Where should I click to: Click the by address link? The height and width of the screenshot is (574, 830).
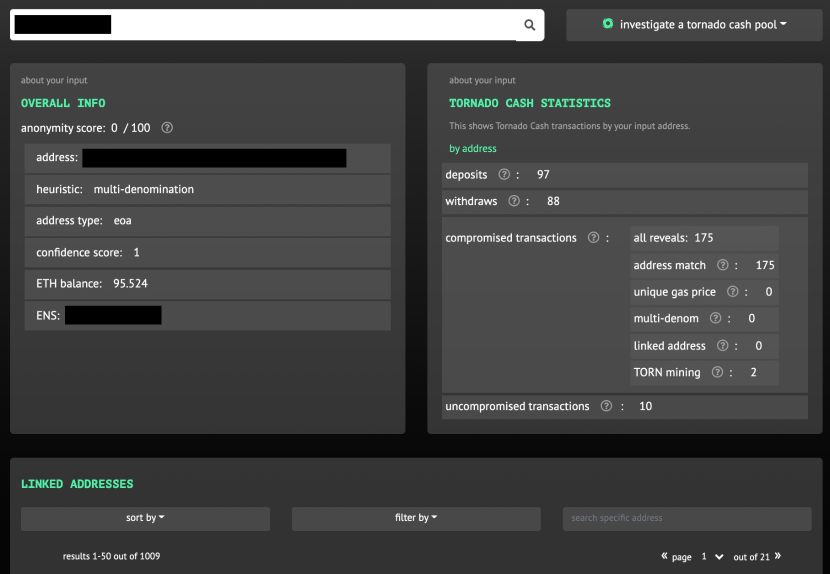pyautogui.click(x=473, y=149)
